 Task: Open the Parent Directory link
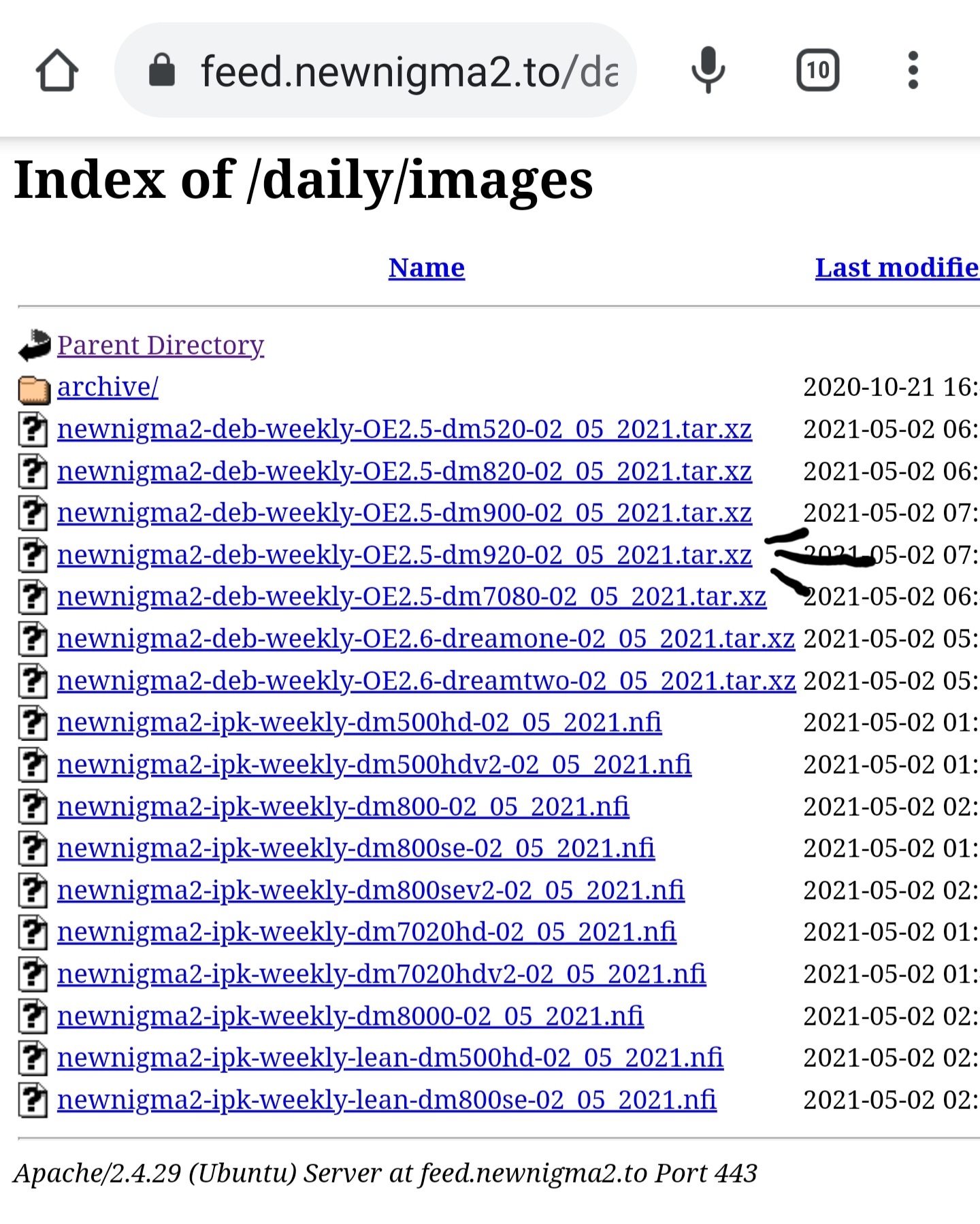[161, 346]
